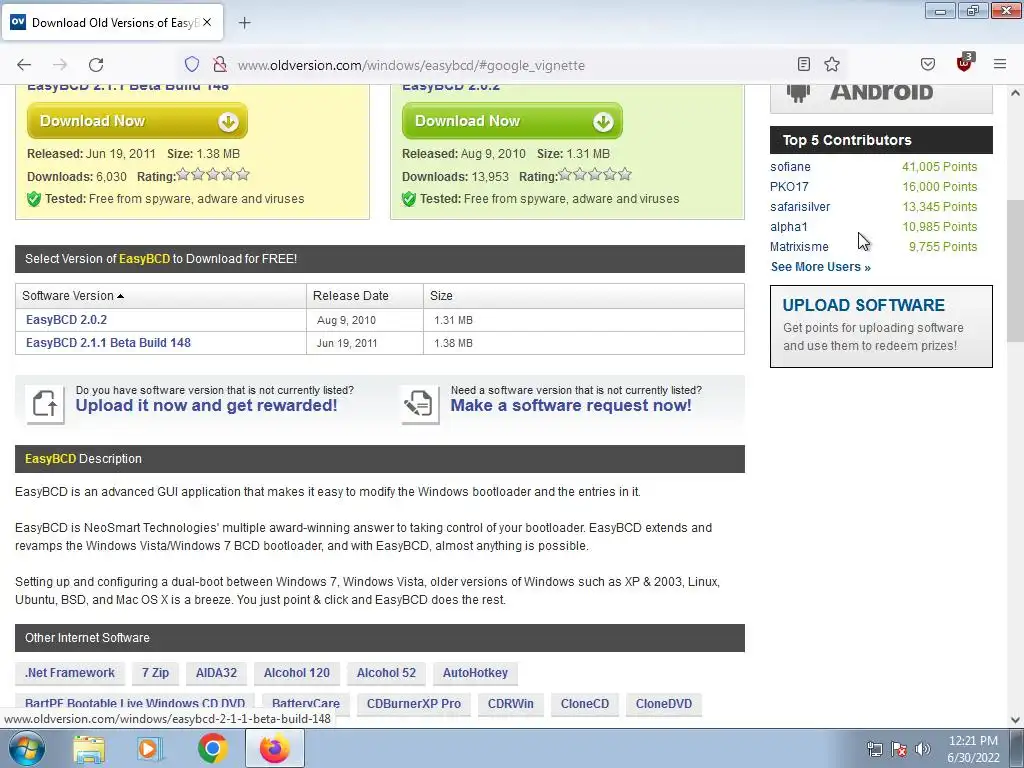
Task: Open the CDRWin software tag
Action: tap(511, 704)
